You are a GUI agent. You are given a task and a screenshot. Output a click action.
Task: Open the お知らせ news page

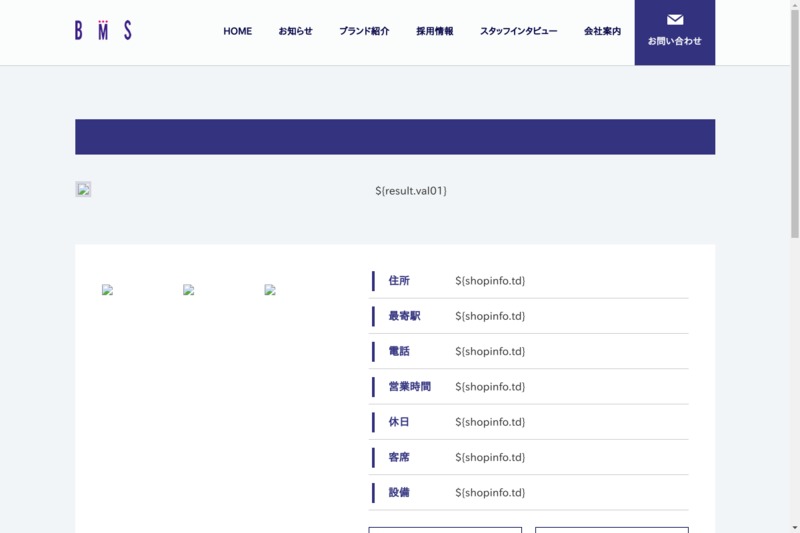(x=295, y=31)
